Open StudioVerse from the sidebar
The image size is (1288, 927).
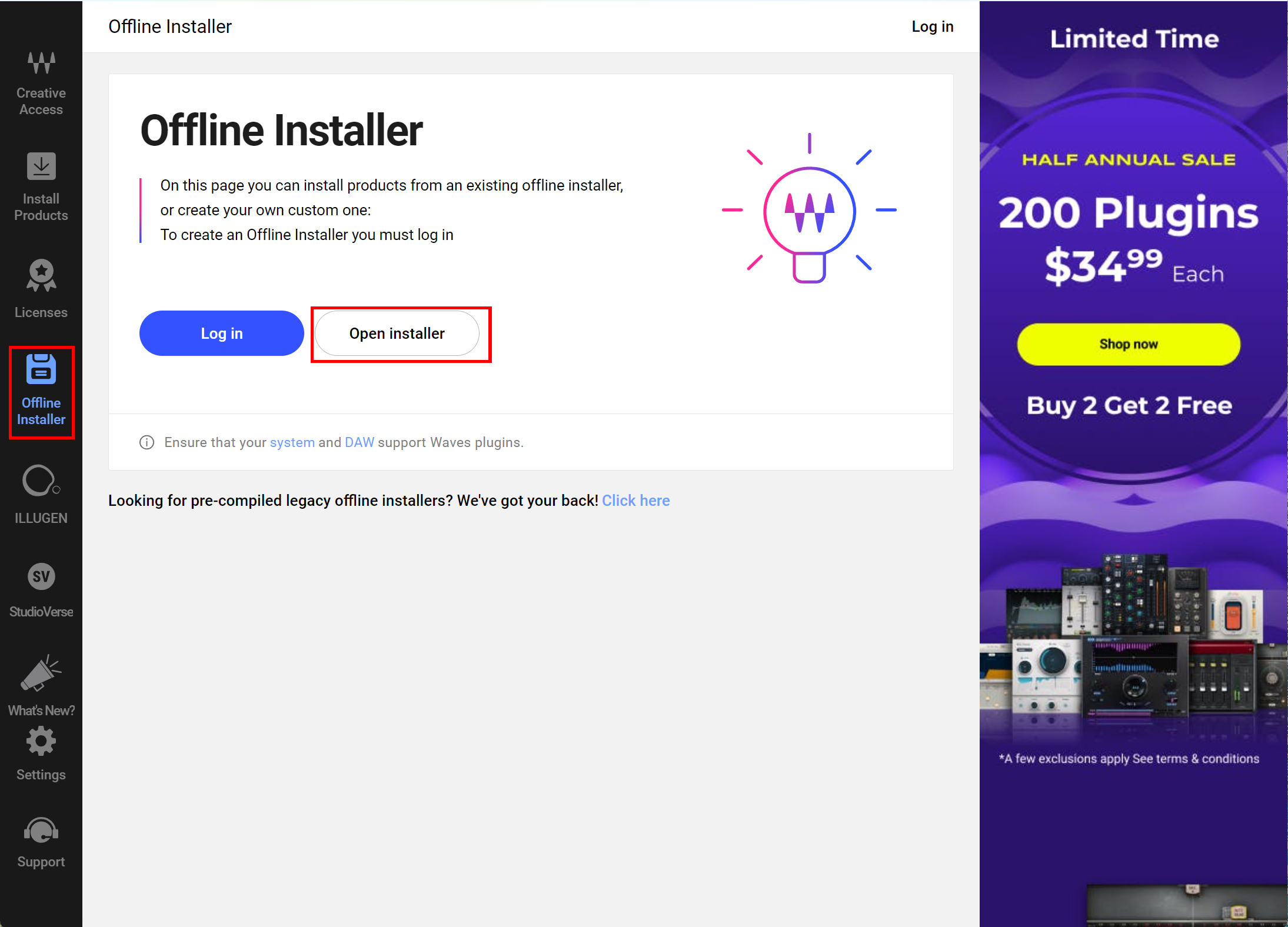41,590
